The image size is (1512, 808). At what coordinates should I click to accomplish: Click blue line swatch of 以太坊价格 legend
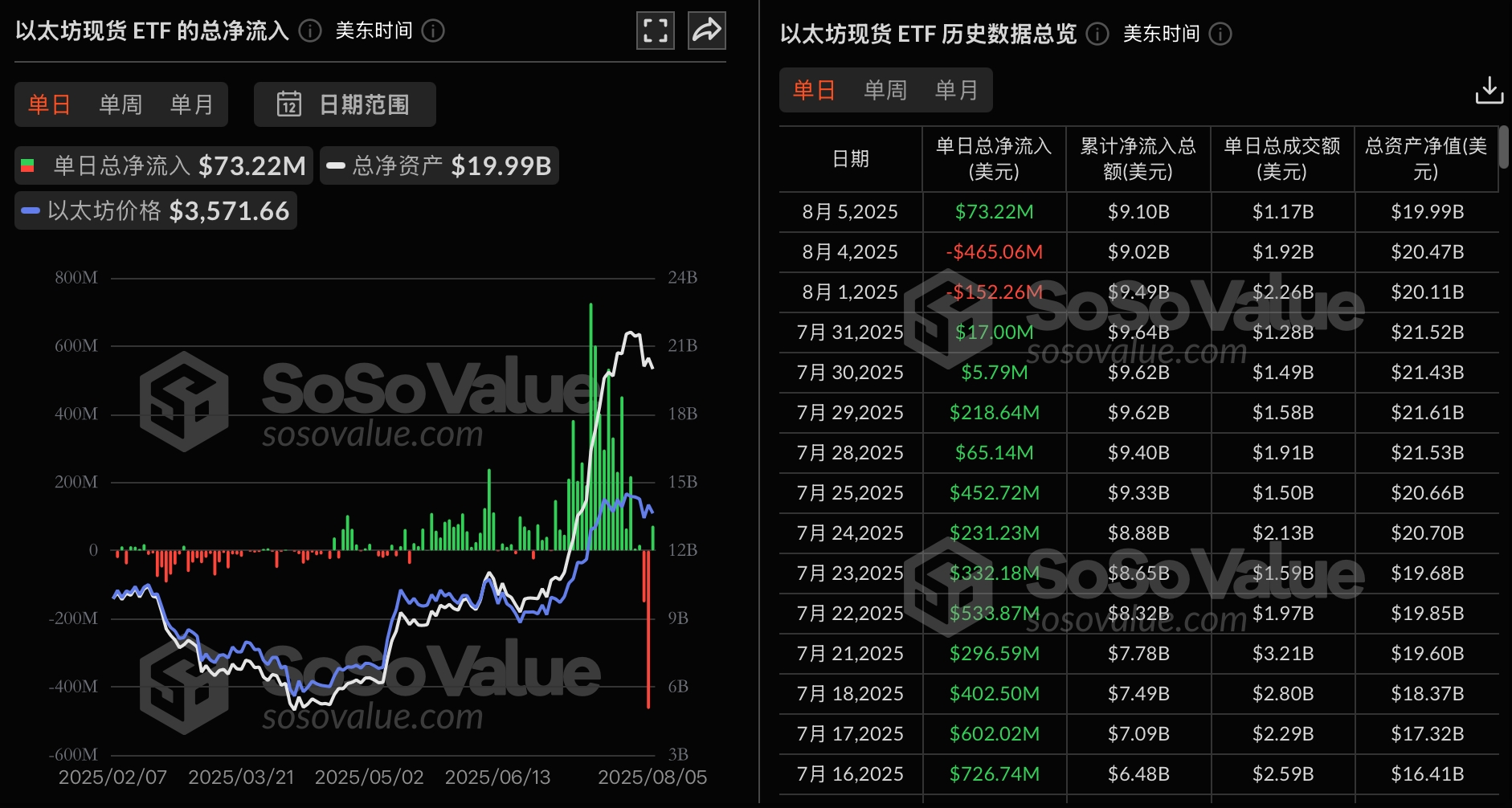click(x=31, y=210)
